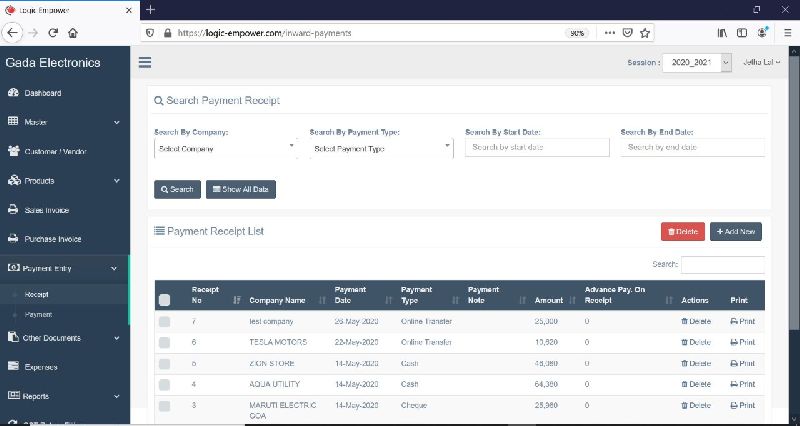Screen dimensions: 800x426
Task: Select Payment under Payment Entry menu
Action: pos(38,315)
